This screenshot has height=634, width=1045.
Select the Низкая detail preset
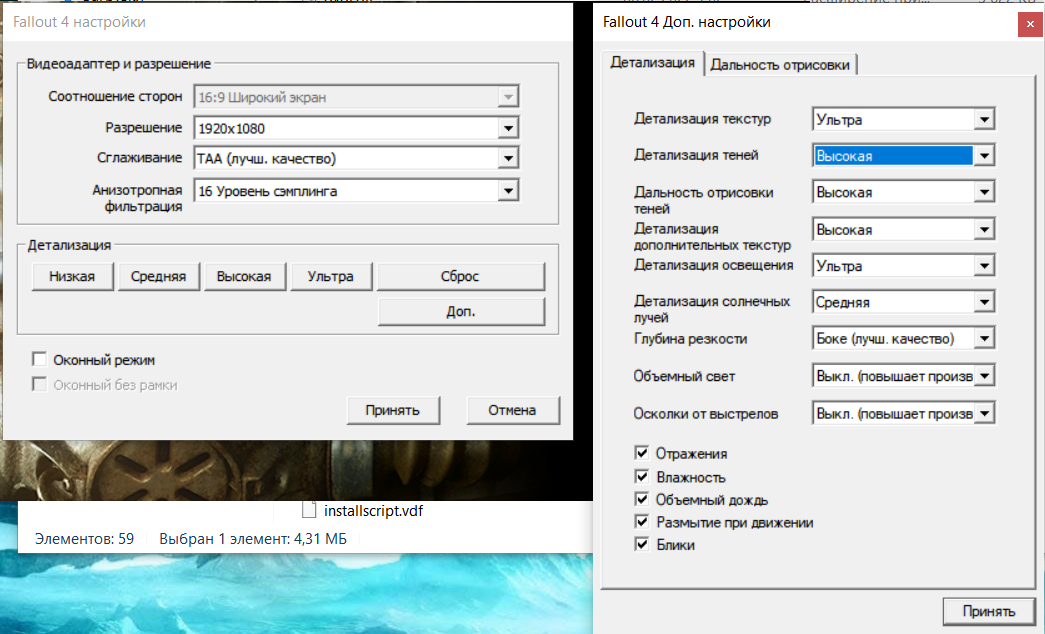pos(72,277)
